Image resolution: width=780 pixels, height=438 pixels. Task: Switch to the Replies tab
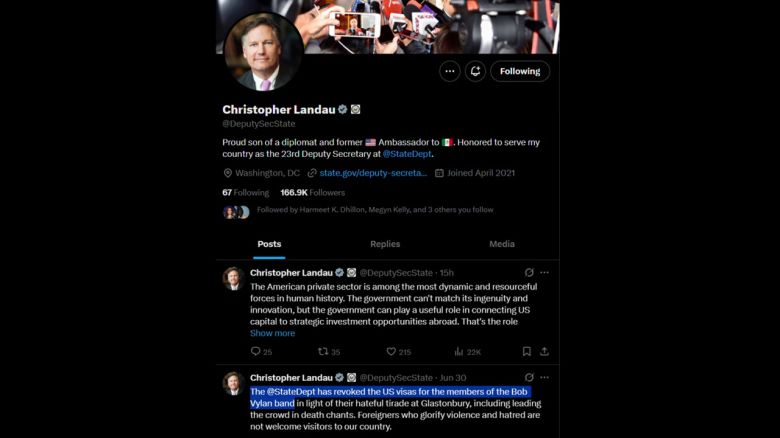(385, 244)
